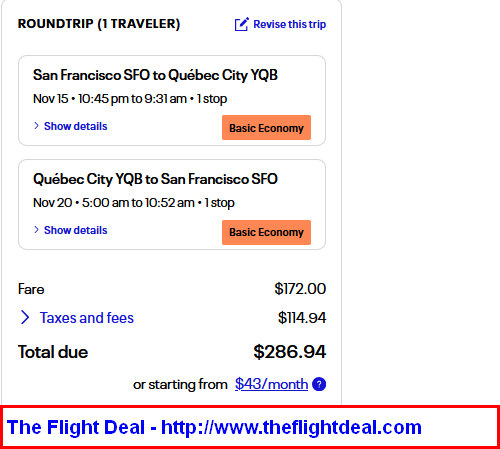This screenshot has height=449, width=500.
Task: Click the chevron beside outbound Show details
Action: 36,126
